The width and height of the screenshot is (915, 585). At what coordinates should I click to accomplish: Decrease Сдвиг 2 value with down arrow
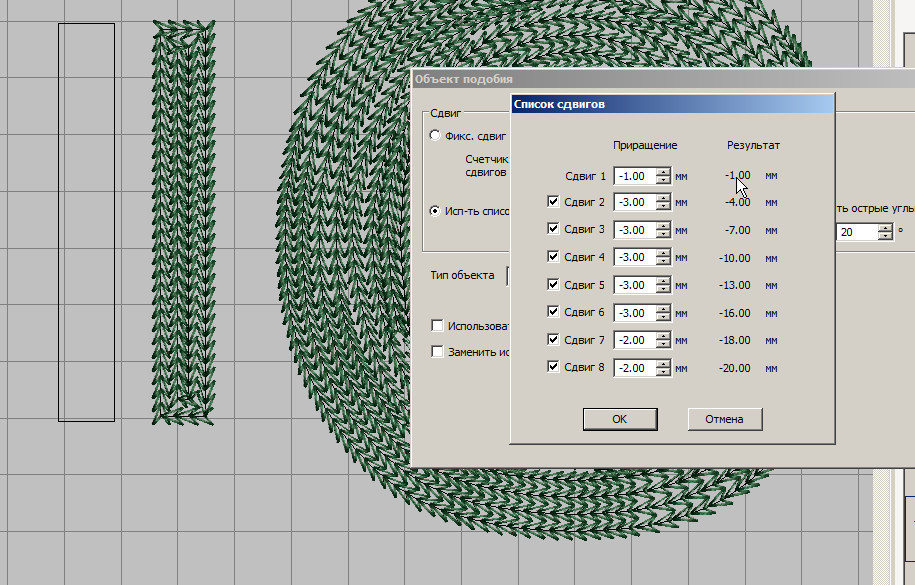664,207
